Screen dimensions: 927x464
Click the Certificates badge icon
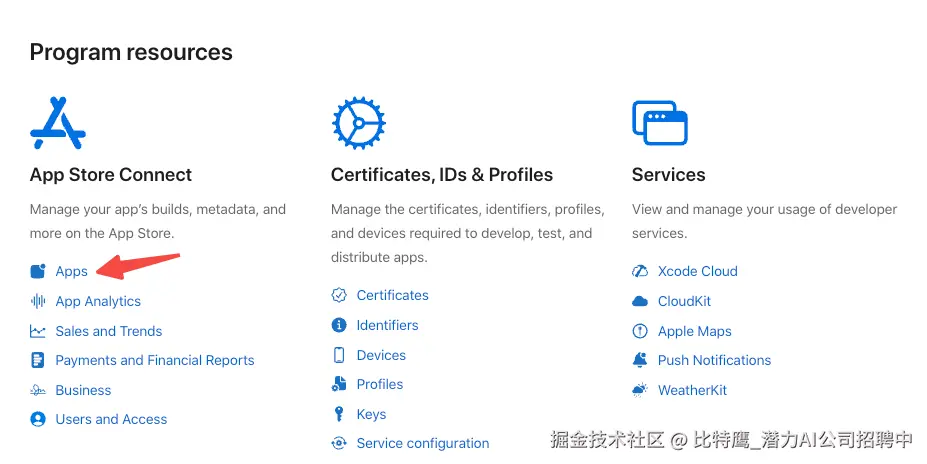click(339, 295)
